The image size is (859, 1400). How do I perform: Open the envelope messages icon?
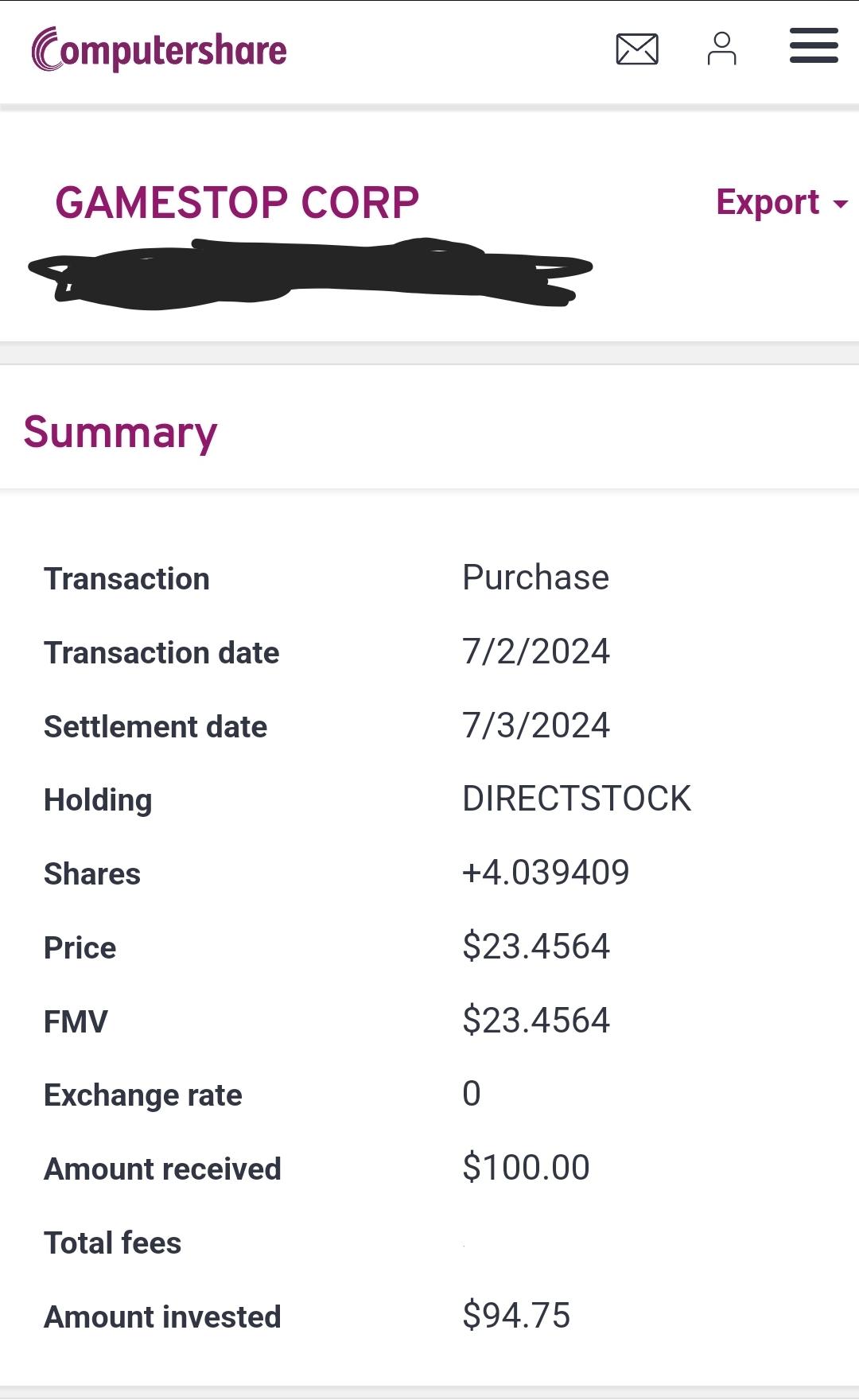tap(637, 49)
